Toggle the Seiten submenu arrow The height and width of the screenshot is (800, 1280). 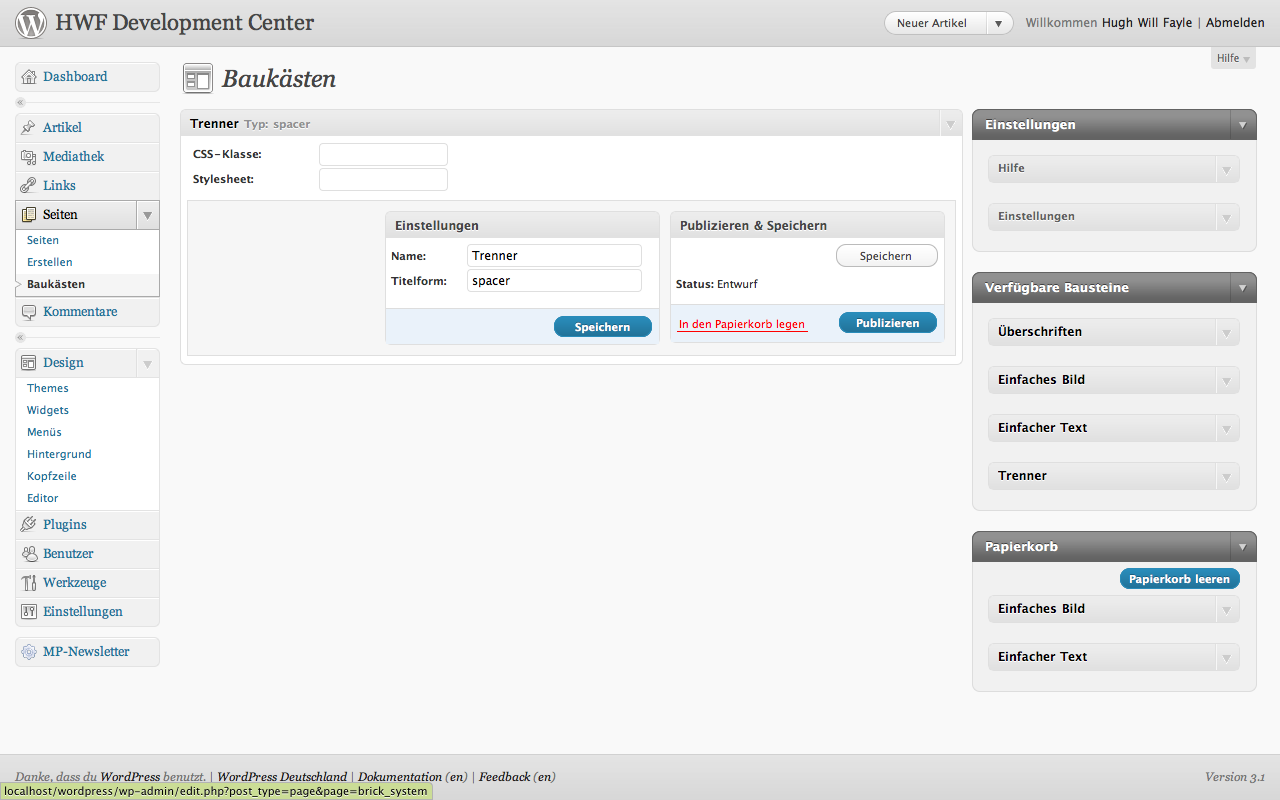[x=147, y=215]
